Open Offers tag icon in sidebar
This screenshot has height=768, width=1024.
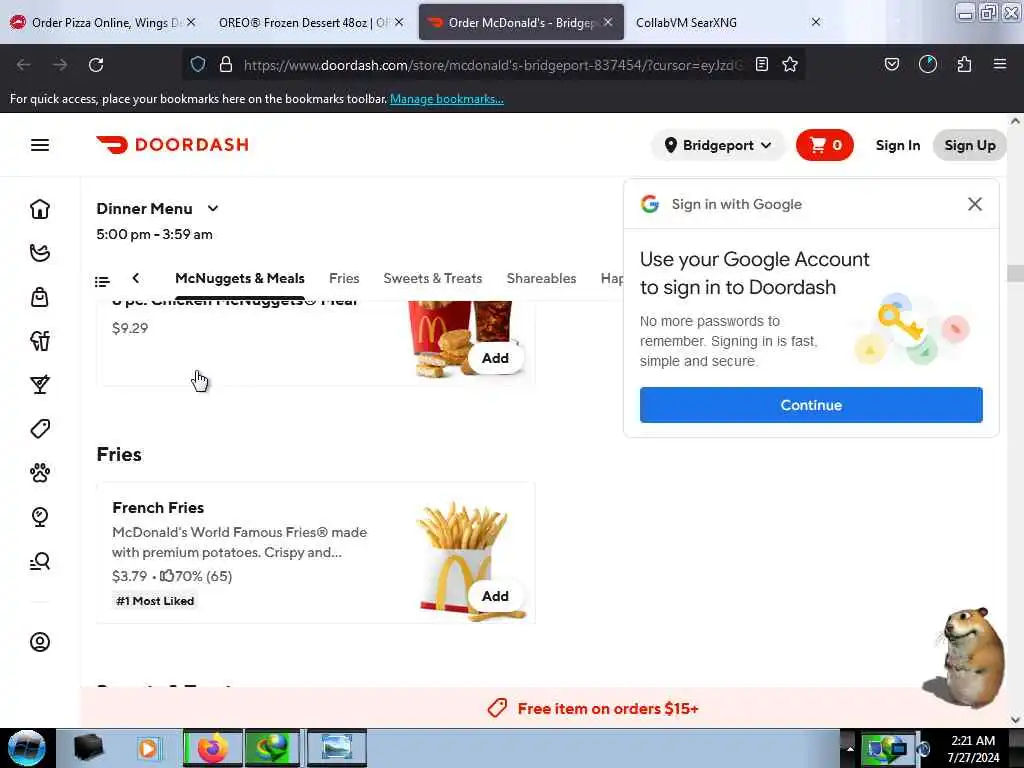(40, 428)
